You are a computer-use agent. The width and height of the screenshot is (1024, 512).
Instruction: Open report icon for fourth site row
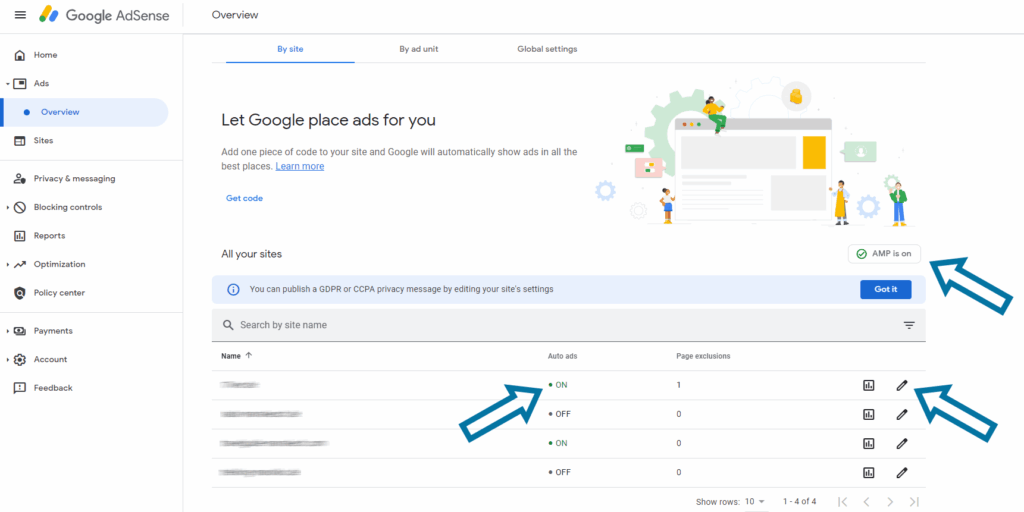869,472
